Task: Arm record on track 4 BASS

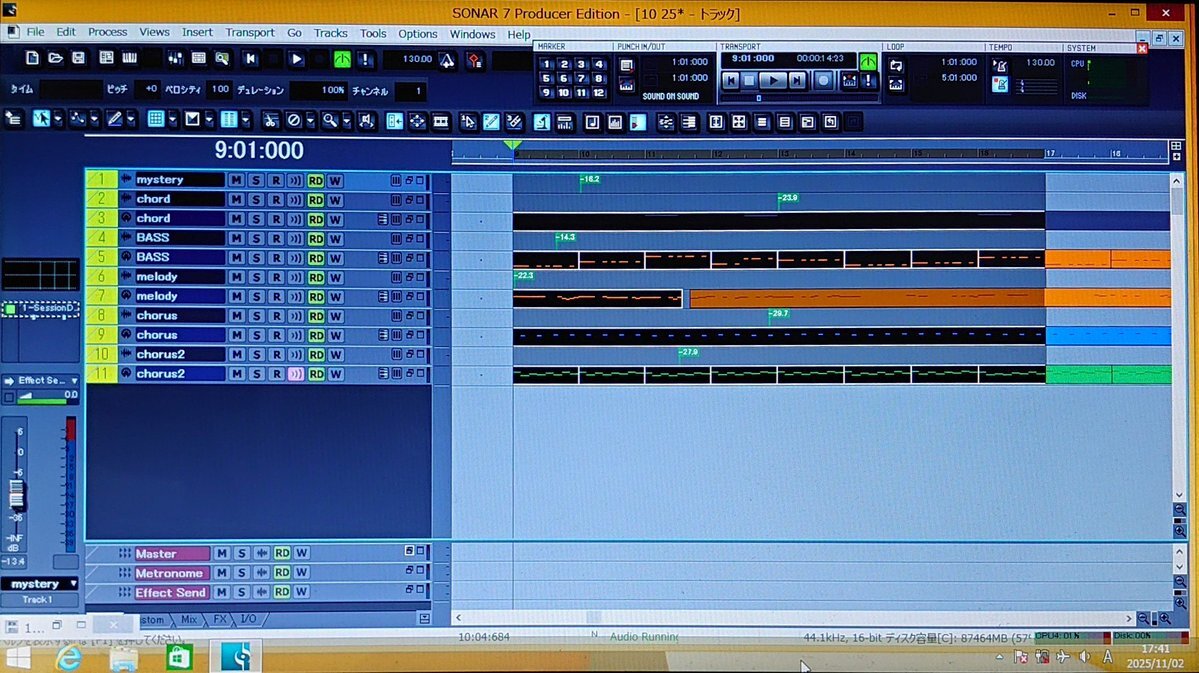Action: (x=276, y=239)
